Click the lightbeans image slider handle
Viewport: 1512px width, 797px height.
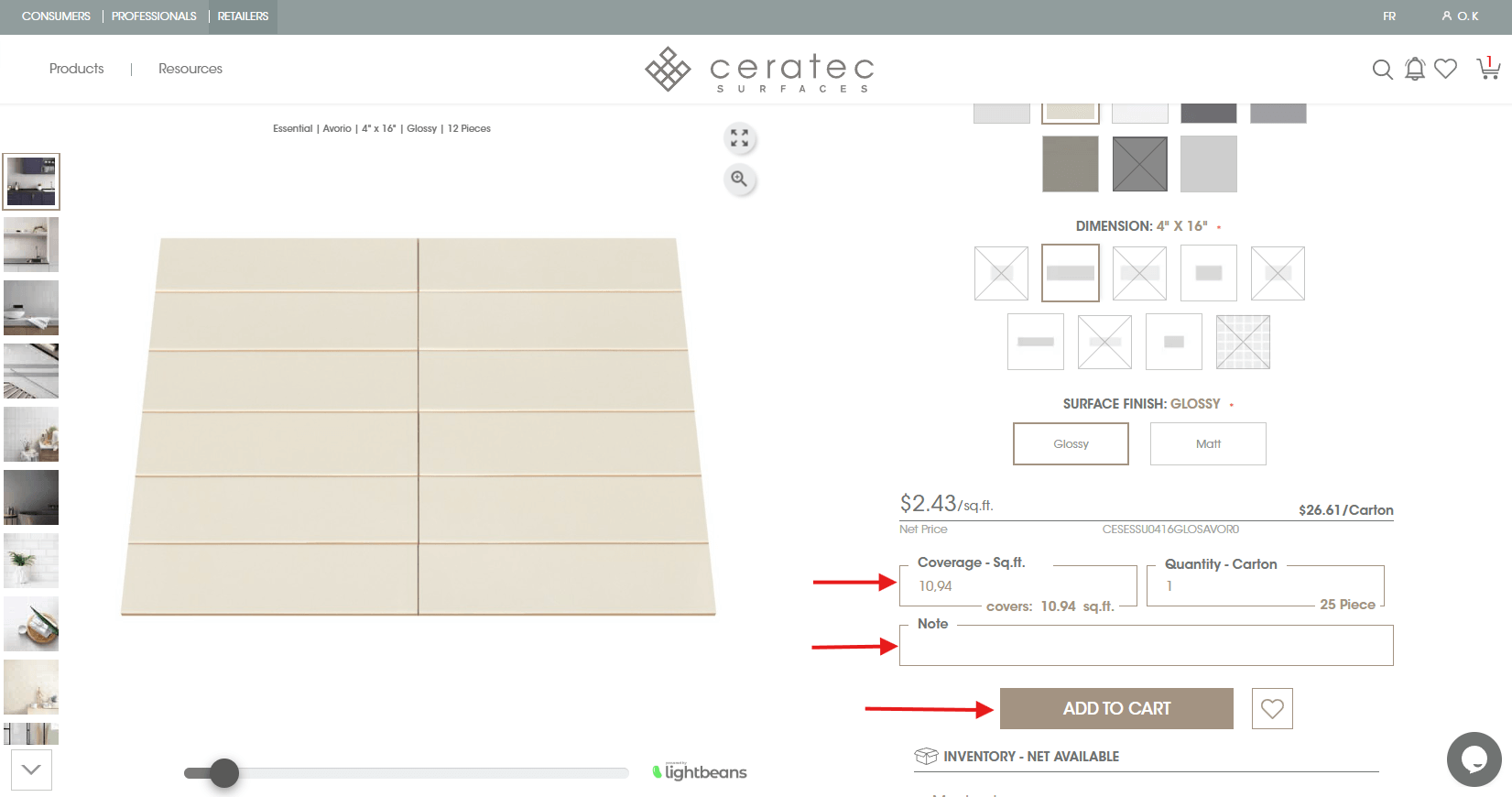point(223,773)
